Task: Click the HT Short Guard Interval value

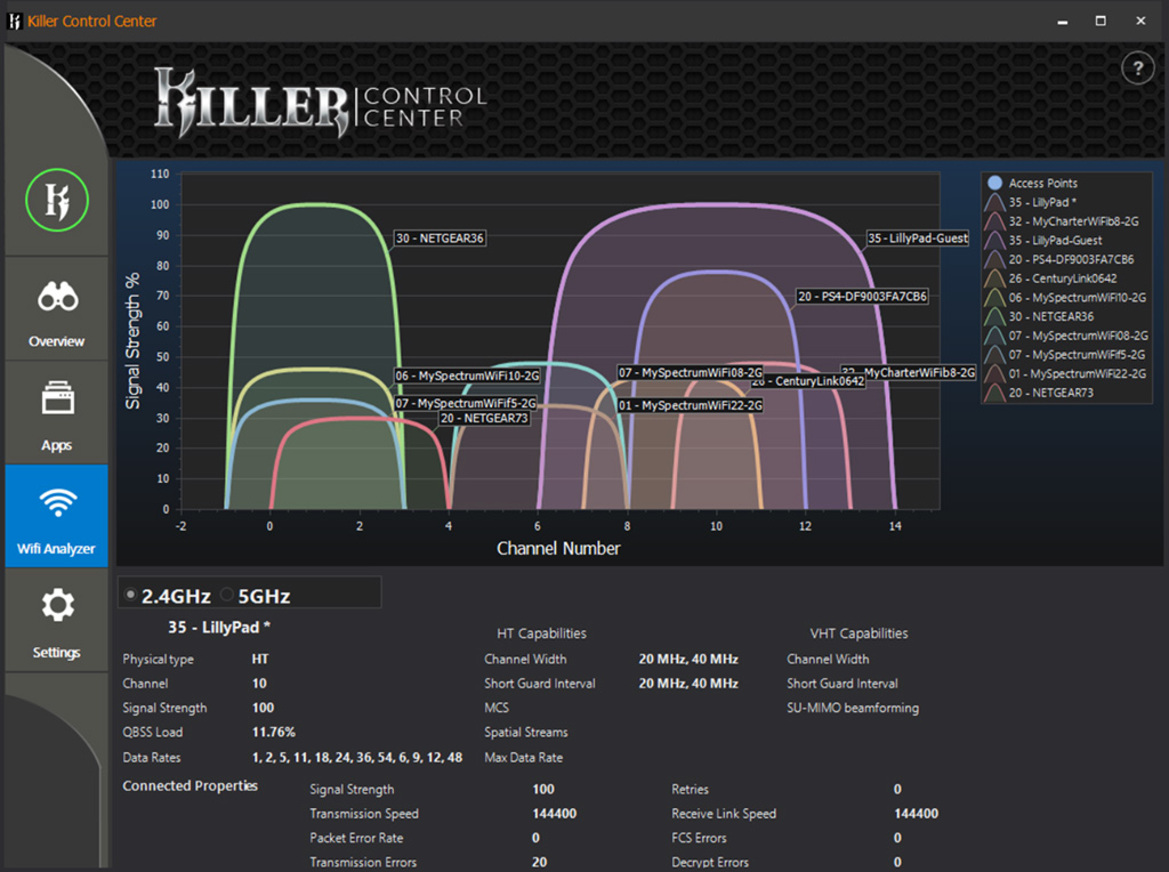Action: click(x=688, y=683)
